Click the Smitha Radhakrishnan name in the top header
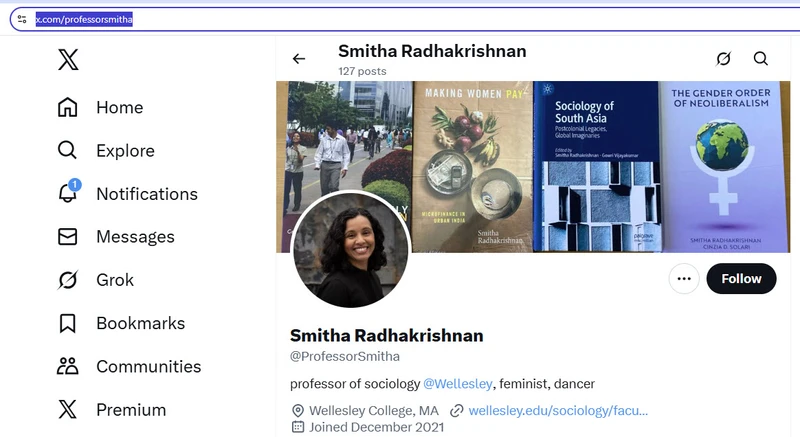800x437 pixels. coord(432,51)
